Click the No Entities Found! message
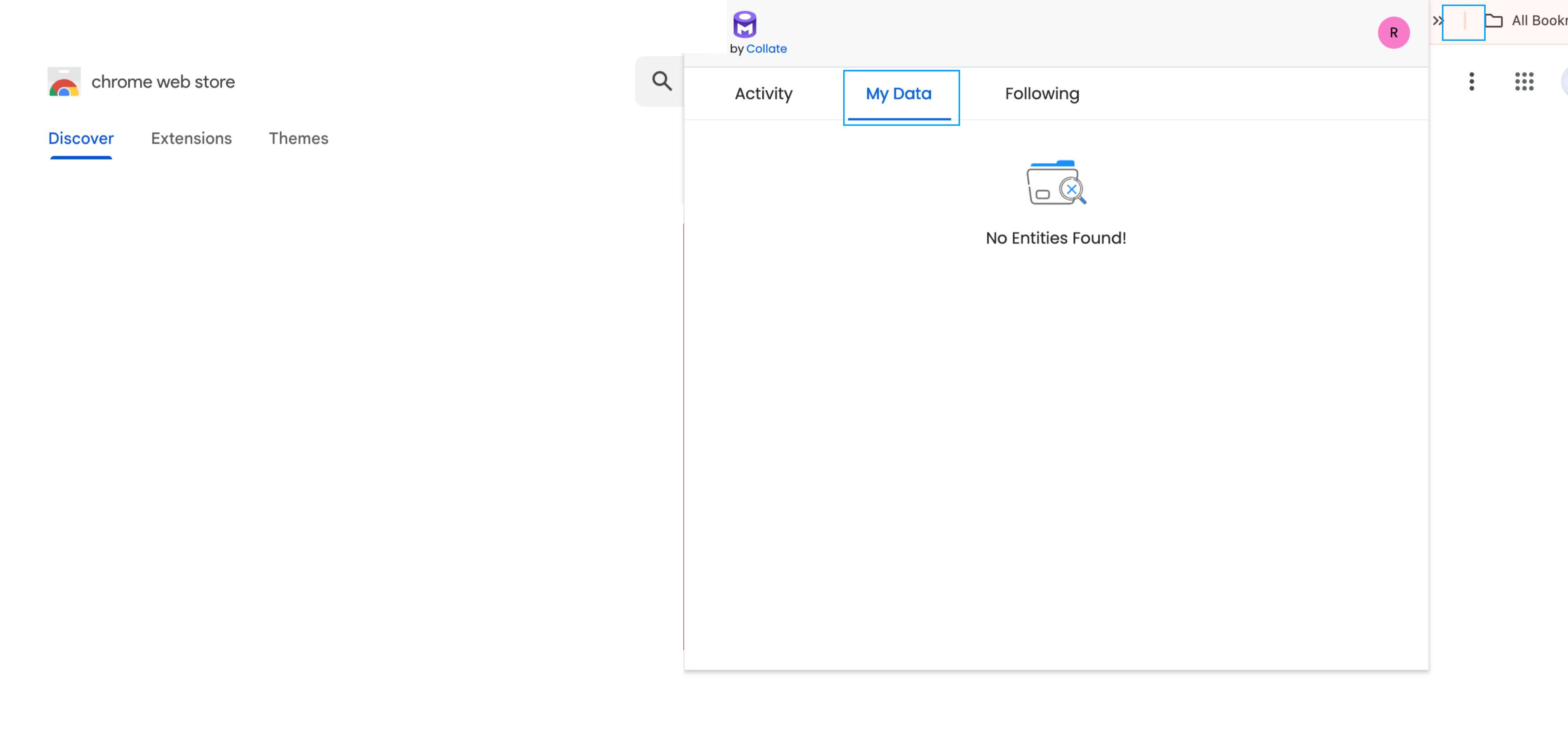 pyautogui.click(x=1055, y=238)
